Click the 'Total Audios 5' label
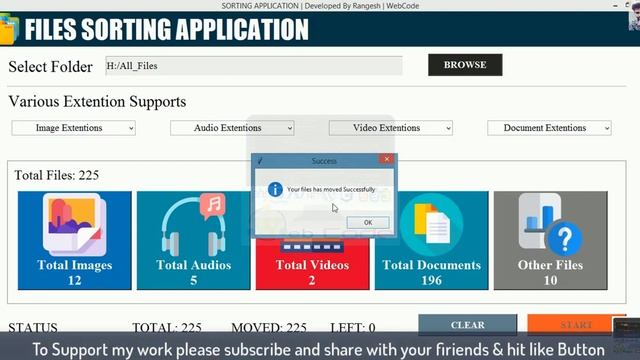 click(x=193, y=273)
